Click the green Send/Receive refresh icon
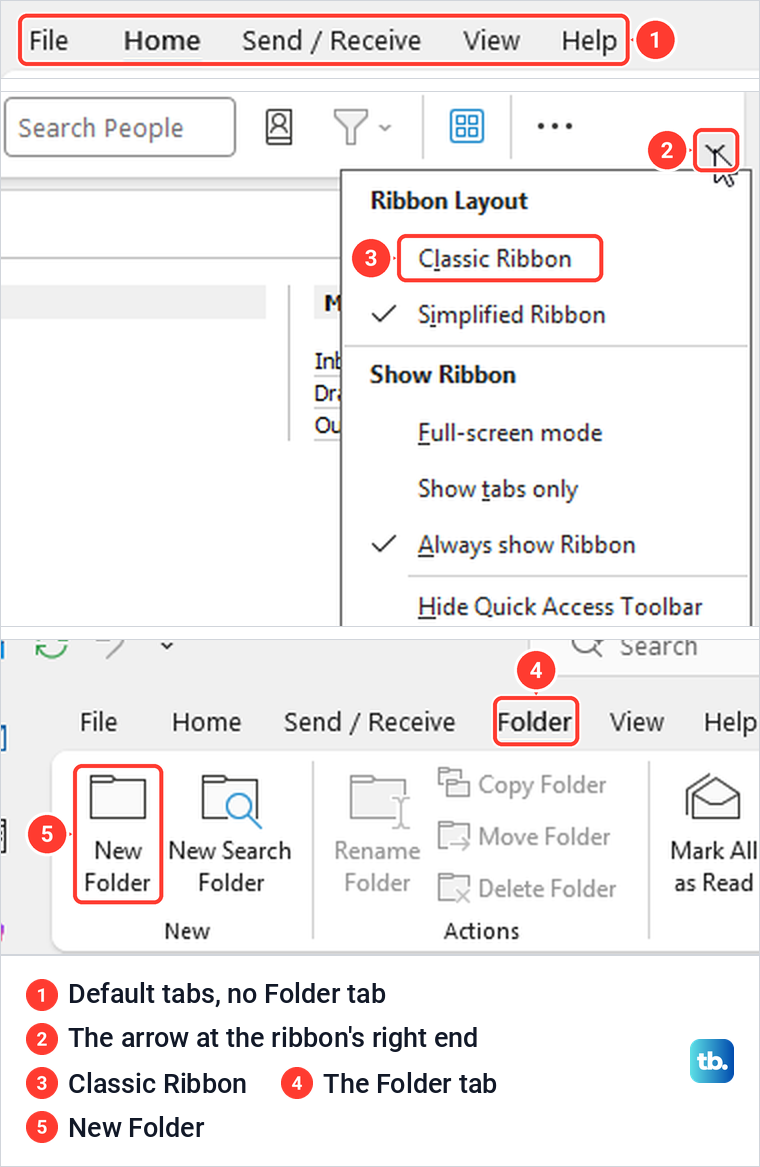 point(51,648)
